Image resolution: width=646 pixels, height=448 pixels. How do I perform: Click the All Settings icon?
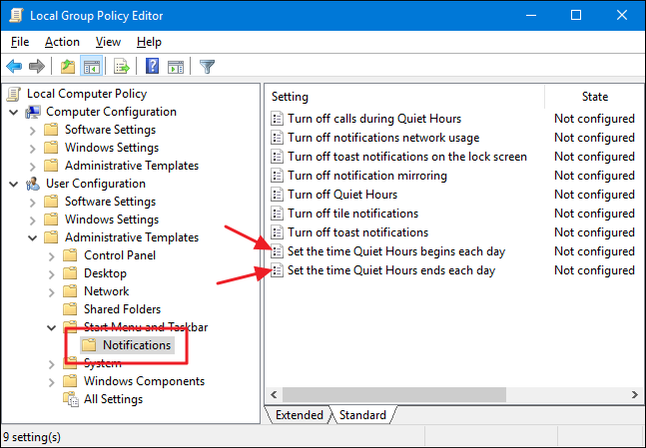[x=70, y=399]
